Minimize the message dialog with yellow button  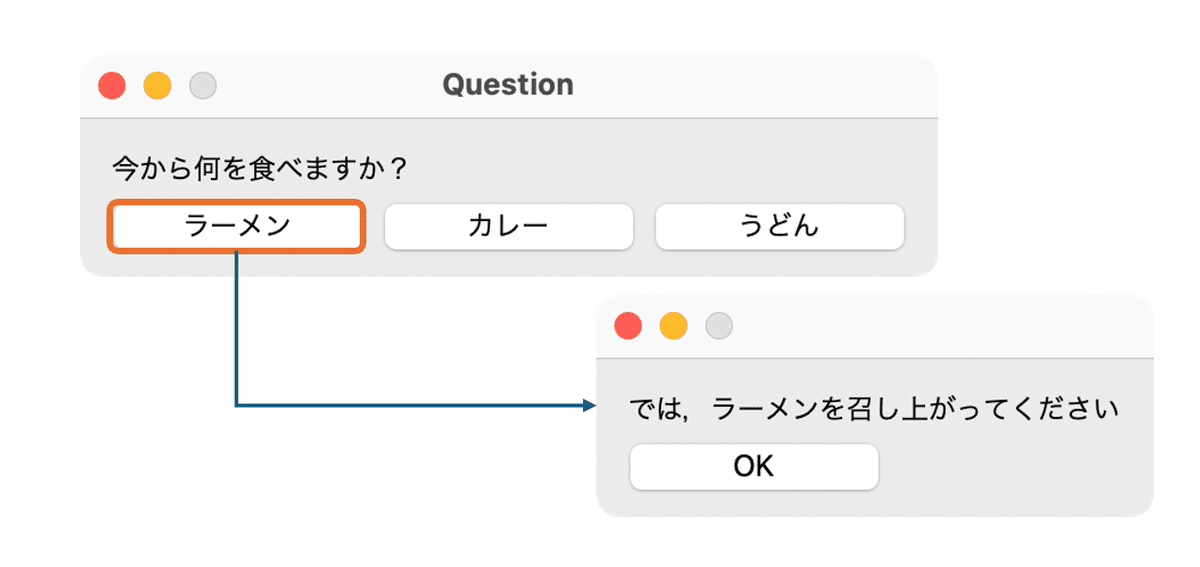674,326
